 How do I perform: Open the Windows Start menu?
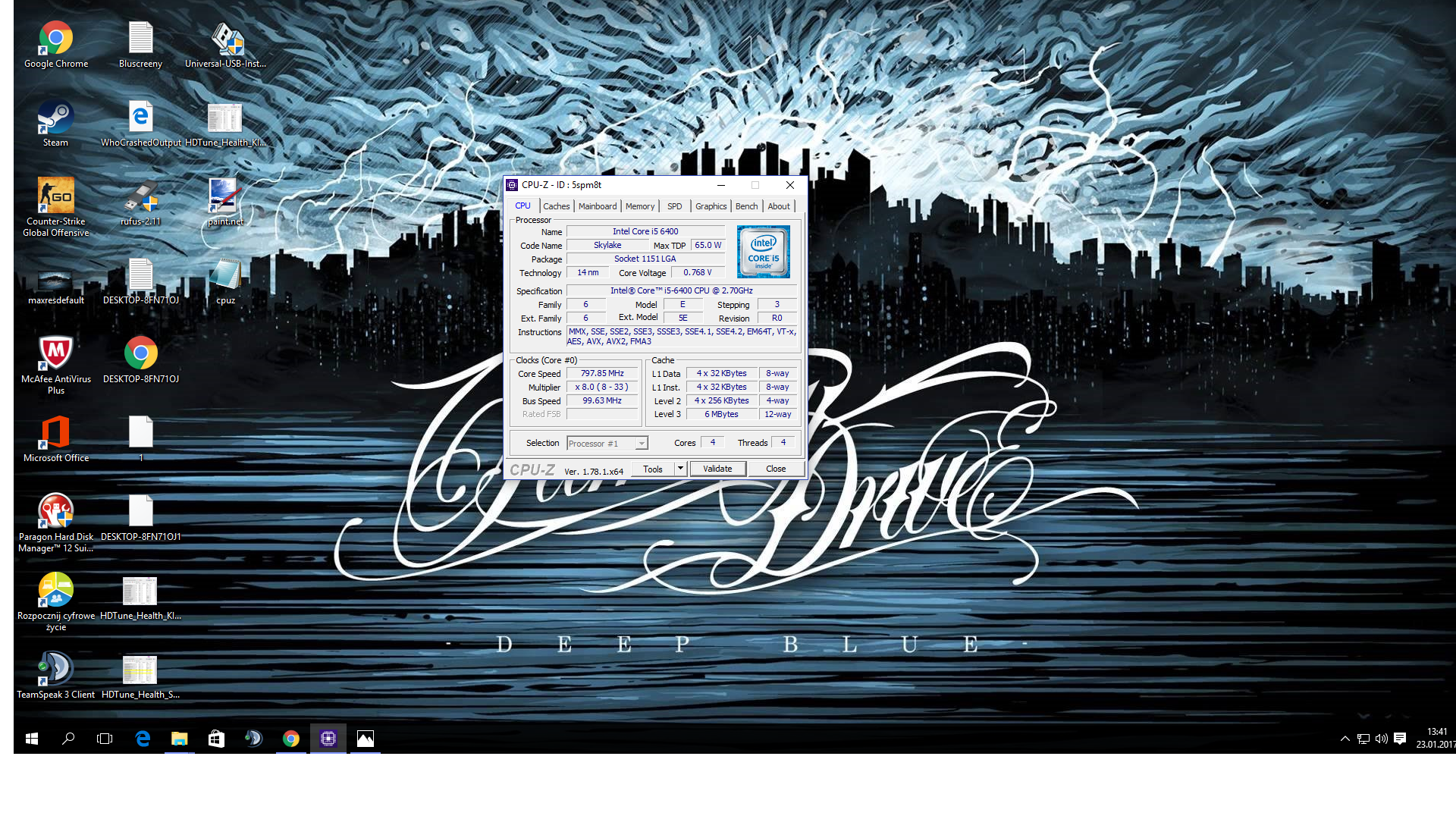32,739
